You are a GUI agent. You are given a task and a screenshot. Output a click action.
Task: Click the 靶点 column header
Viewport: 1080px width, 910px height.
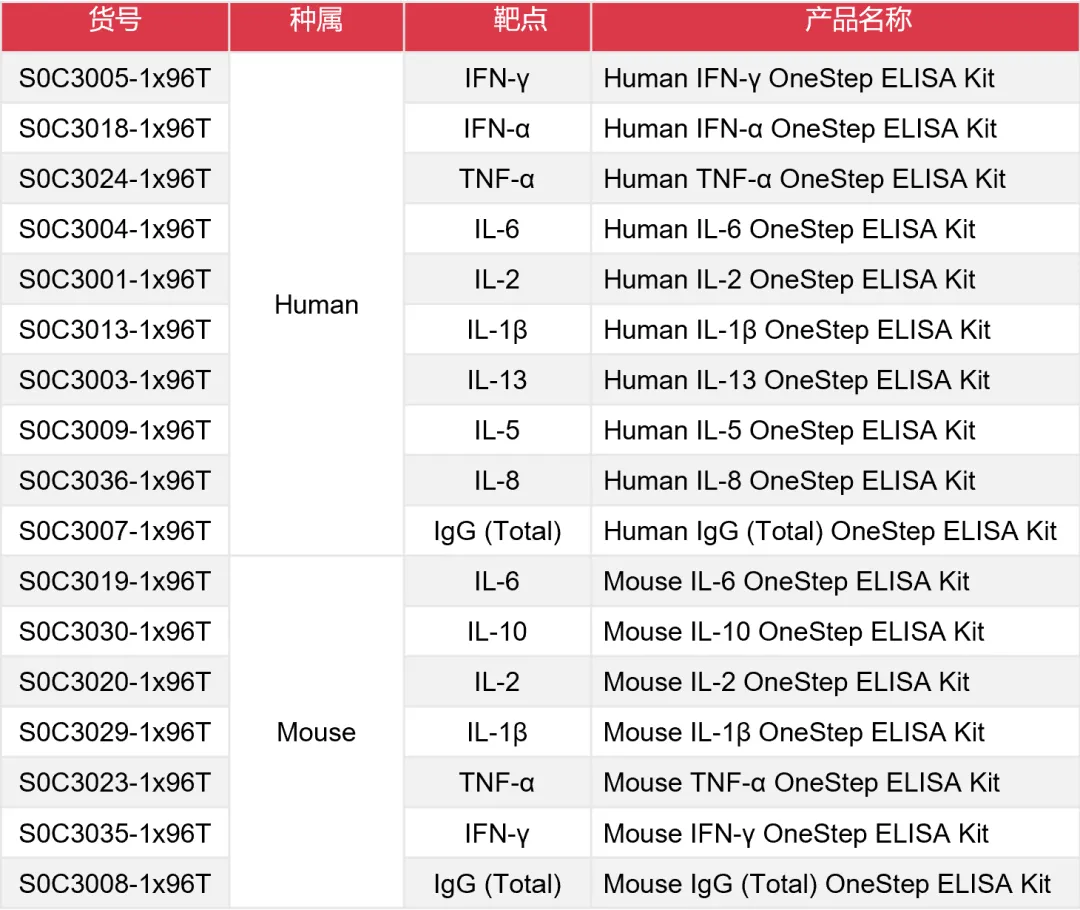click(x=497, y=22)
